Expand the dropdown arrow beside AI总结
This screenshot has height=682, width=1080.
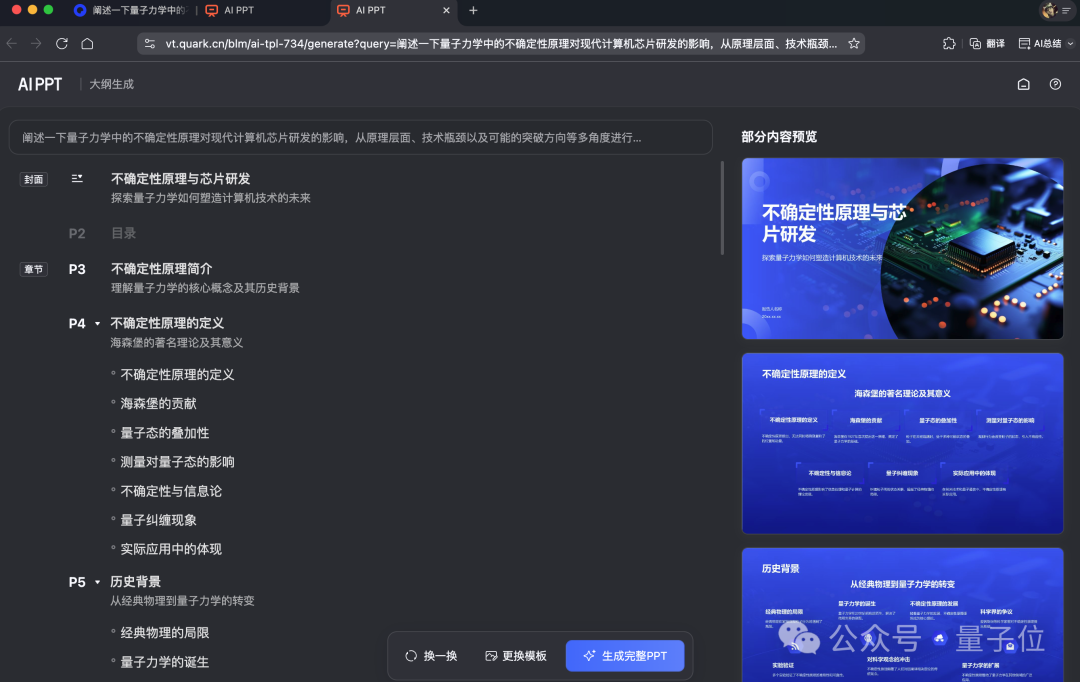pos(1070,43)
